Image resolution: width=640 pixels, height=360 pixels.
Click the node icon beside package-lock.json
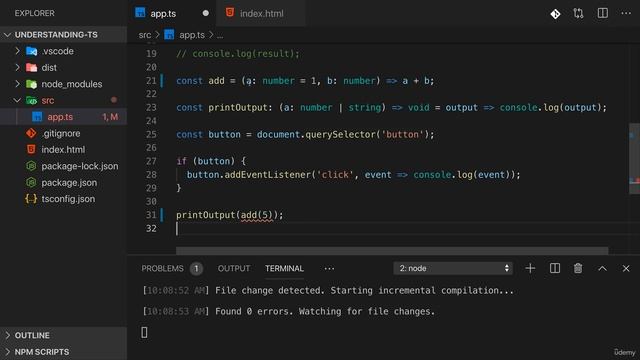pyautogui.click(x=31, y=166)
